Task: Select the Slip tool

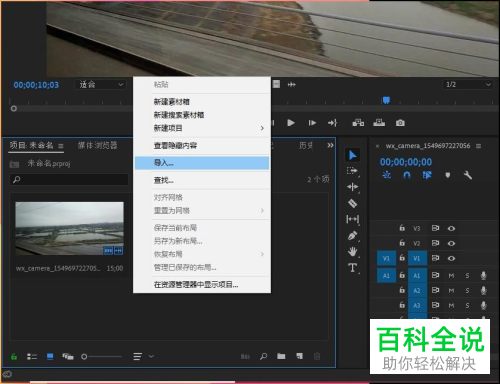Action: pyautogui.click(x=352, y=219)
